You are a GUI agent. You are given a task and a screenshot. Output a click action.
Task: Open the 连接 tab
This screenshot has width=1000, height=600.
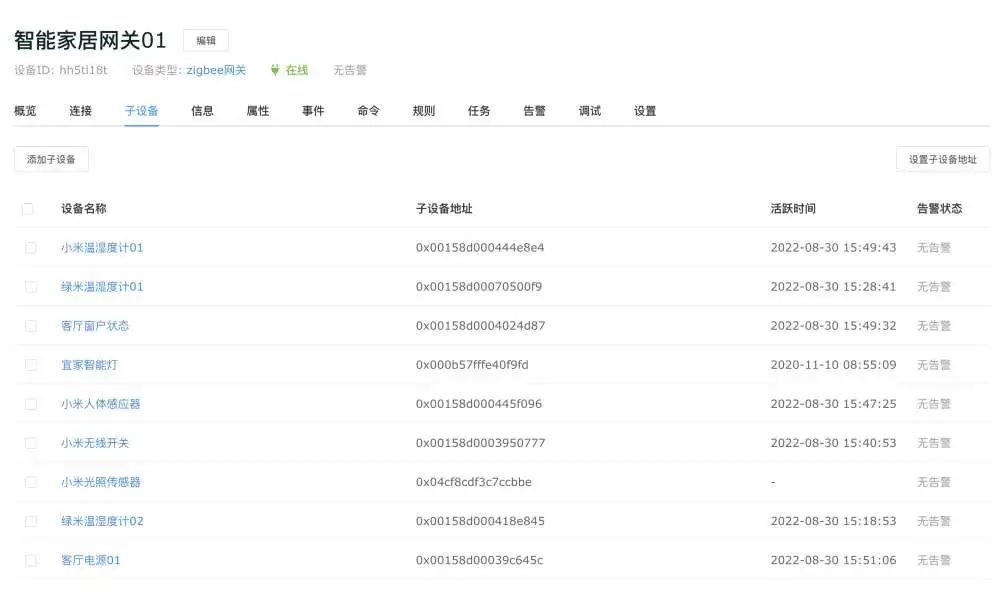point(80,111)
